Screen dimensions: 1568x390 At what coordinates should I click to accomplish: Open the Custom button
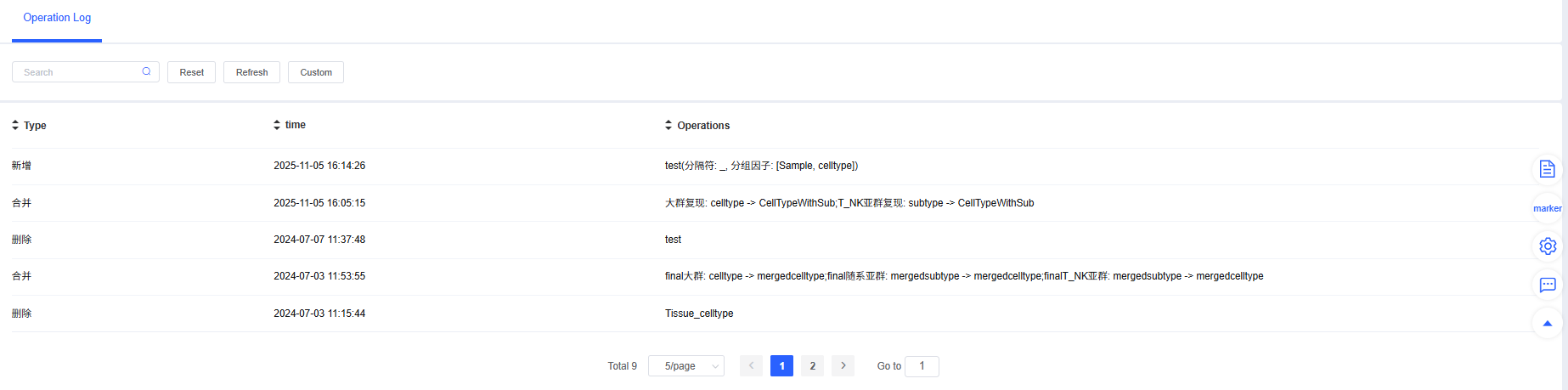(x=316, y=72)
